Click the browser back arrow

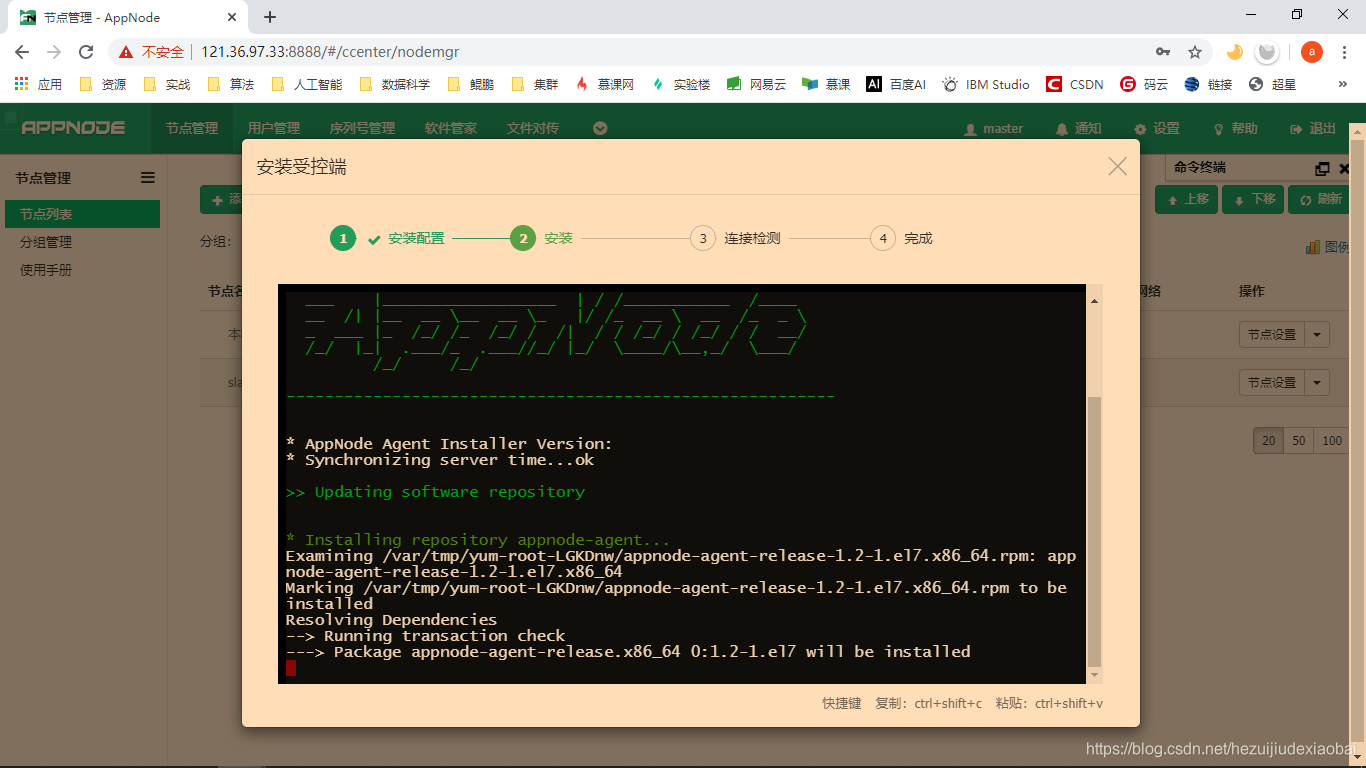(22, 52)
